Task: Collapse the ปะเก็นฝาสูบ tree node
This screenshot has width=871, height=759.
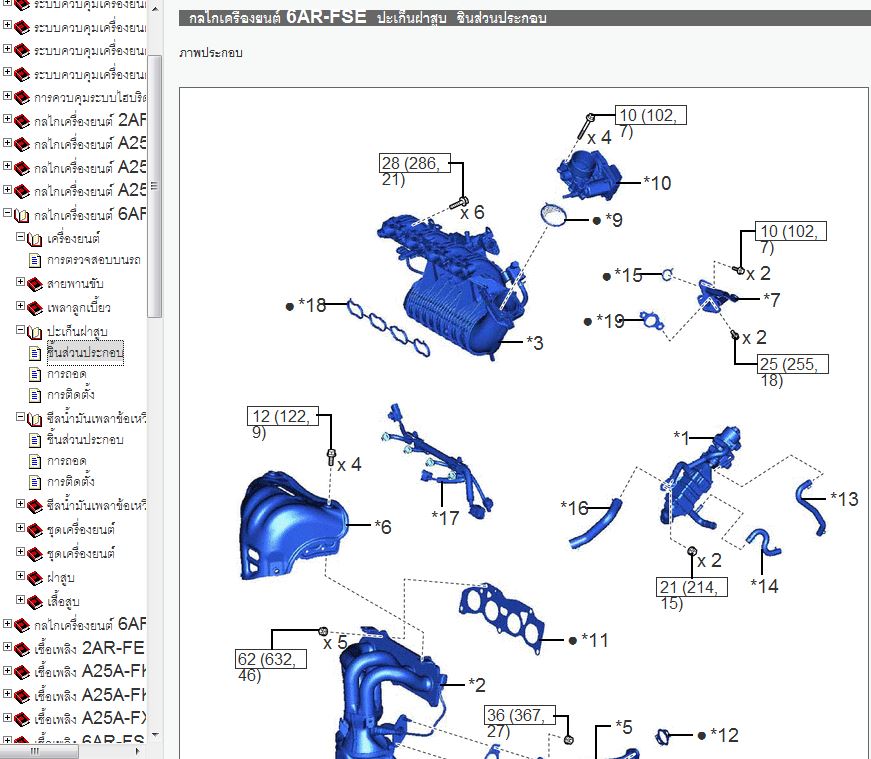Action: click(21, 330)
